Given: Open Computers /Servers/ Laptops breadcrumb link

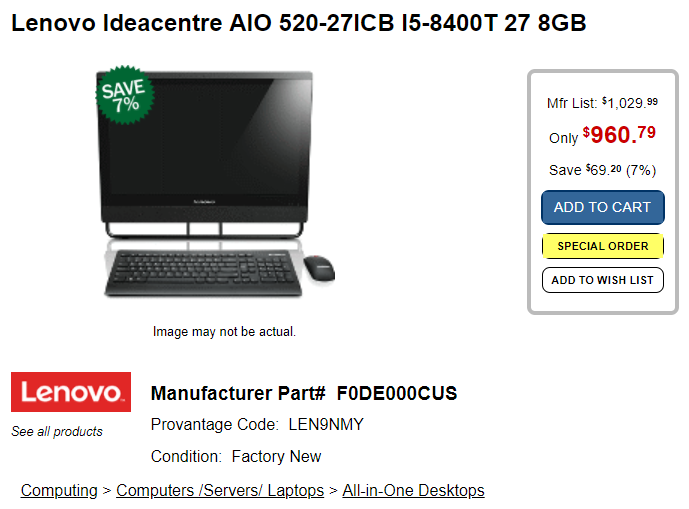Looking at the screenshot, I should (220, 490).
